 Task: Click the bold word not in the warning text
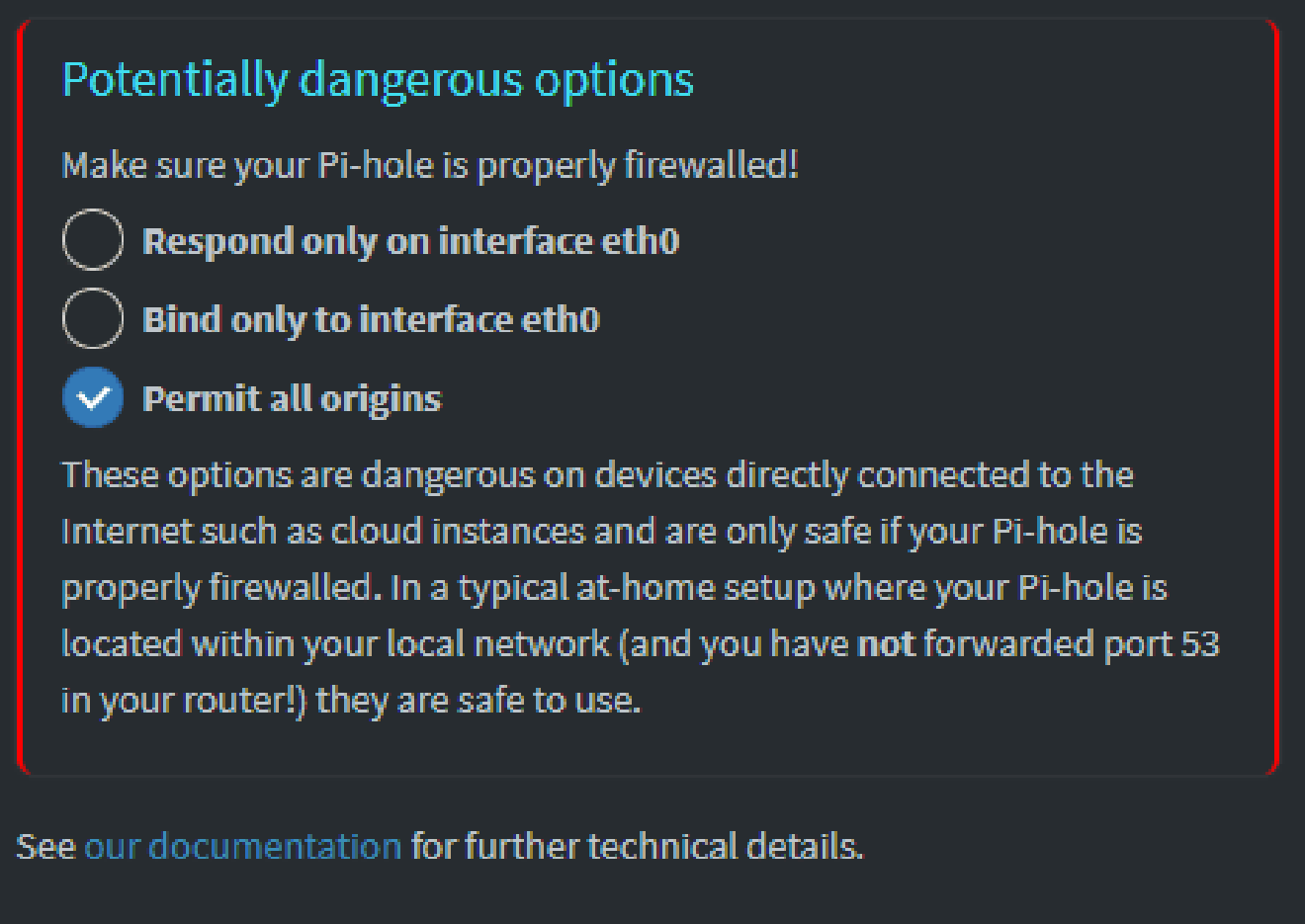pos(887,642)
